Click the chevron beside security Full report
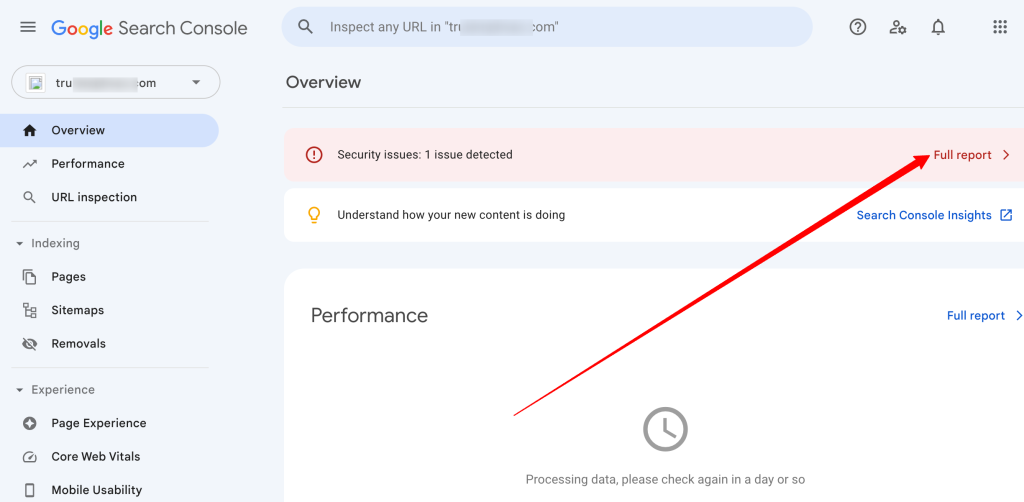This screenshot has width=1024, height=502. (1006, 155)
